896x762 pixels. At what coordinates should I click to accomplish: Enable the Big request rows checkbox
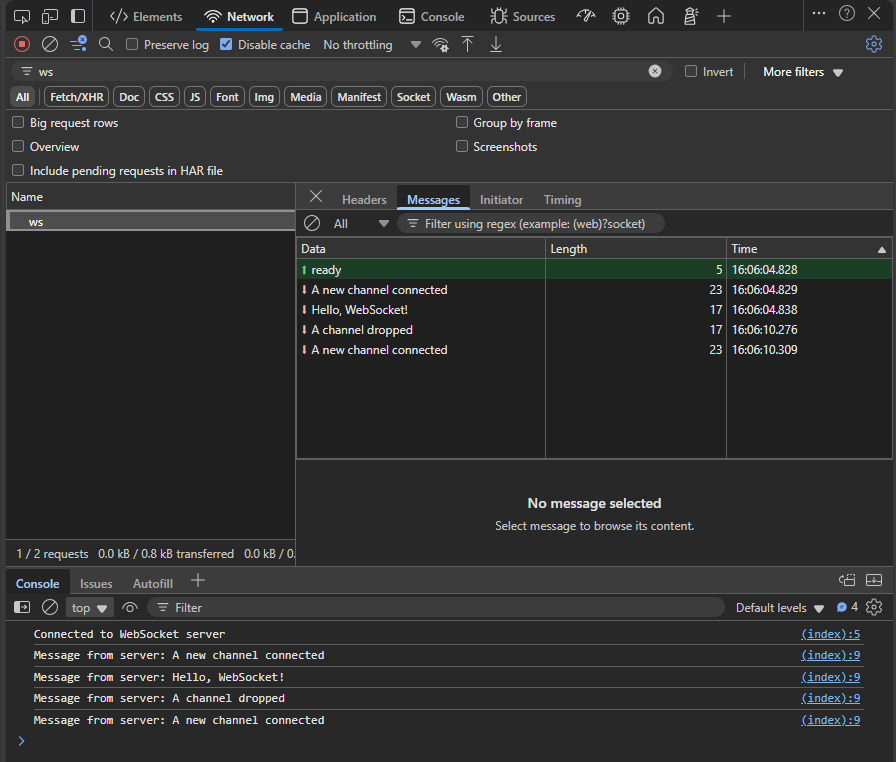(x=18, y=123)
